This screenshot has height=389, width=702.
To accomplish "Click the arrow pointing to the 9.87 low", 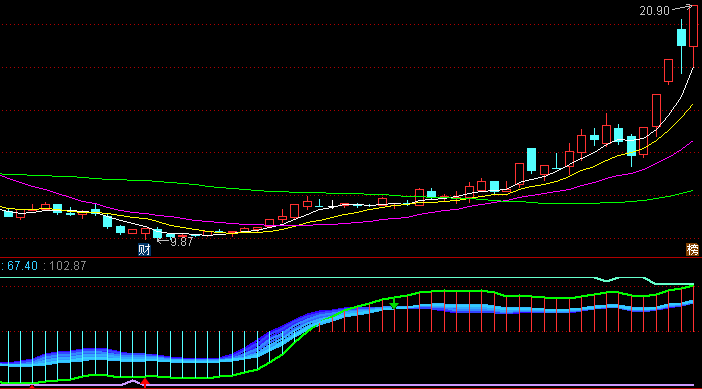I will pos(163,241).
